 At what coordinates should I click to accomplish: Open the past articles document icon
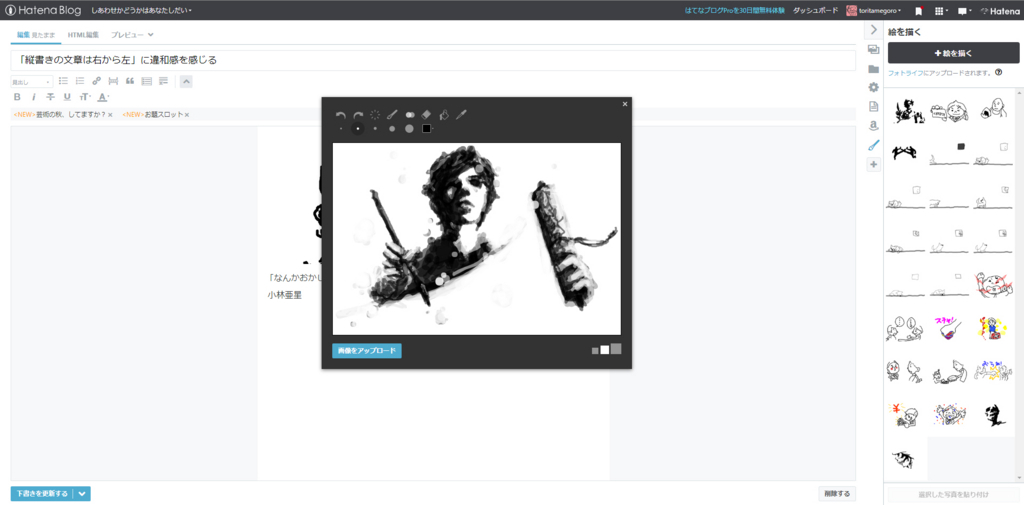pos(874,106)
